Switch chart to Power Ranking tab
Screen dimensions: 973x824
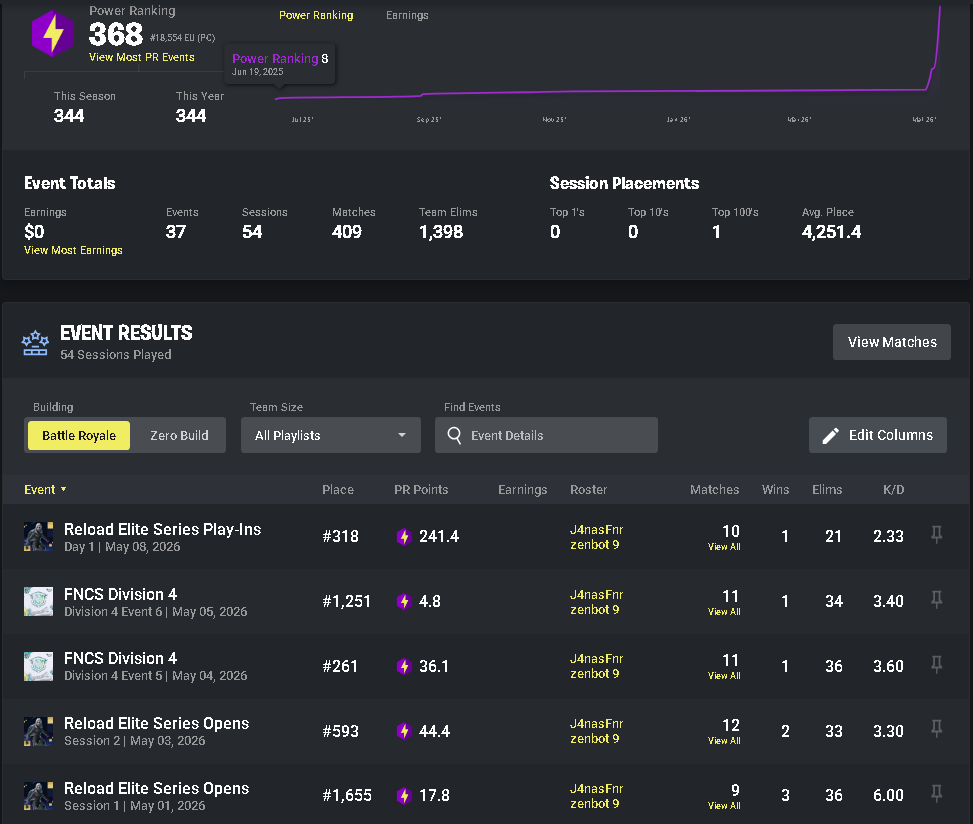(316, 15)
